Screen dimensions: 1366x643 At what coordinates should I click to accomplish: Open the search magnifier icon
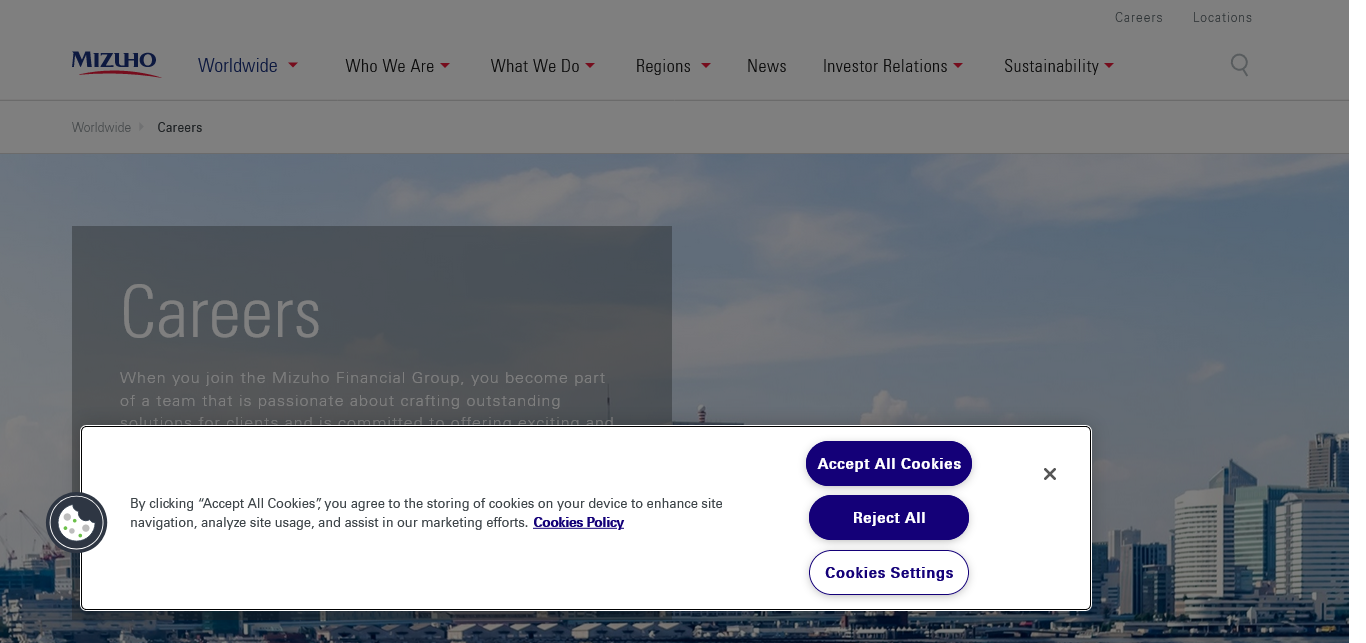(1239, 65)
